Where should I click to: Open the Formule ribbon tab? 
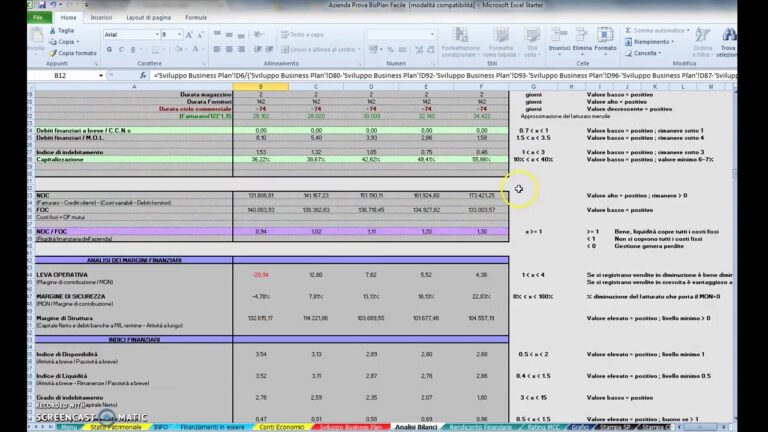coord(196,17)
